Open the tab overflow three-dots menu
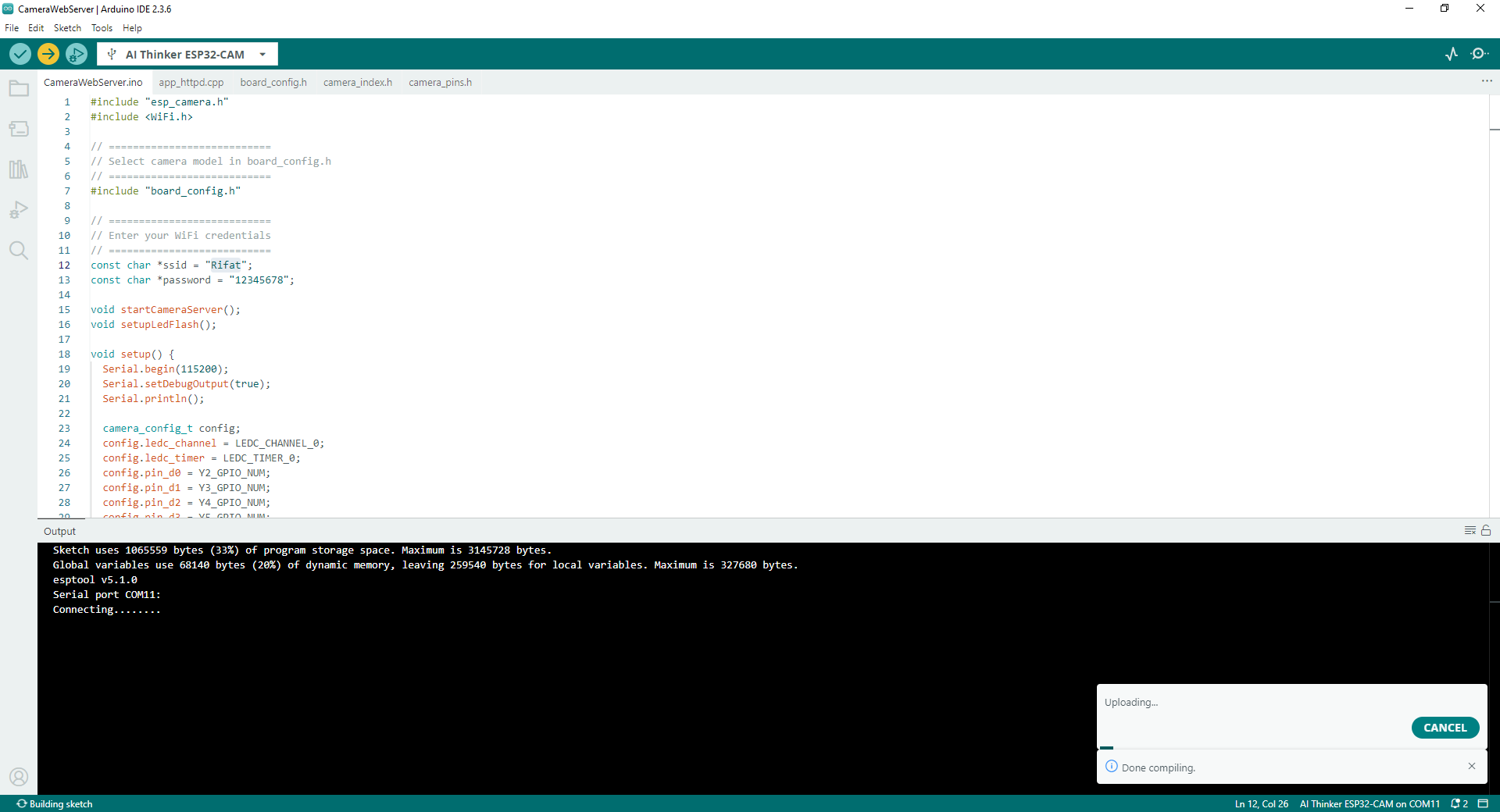Viewport: 1500px width, 812px height. click(x=1486, y=81)
